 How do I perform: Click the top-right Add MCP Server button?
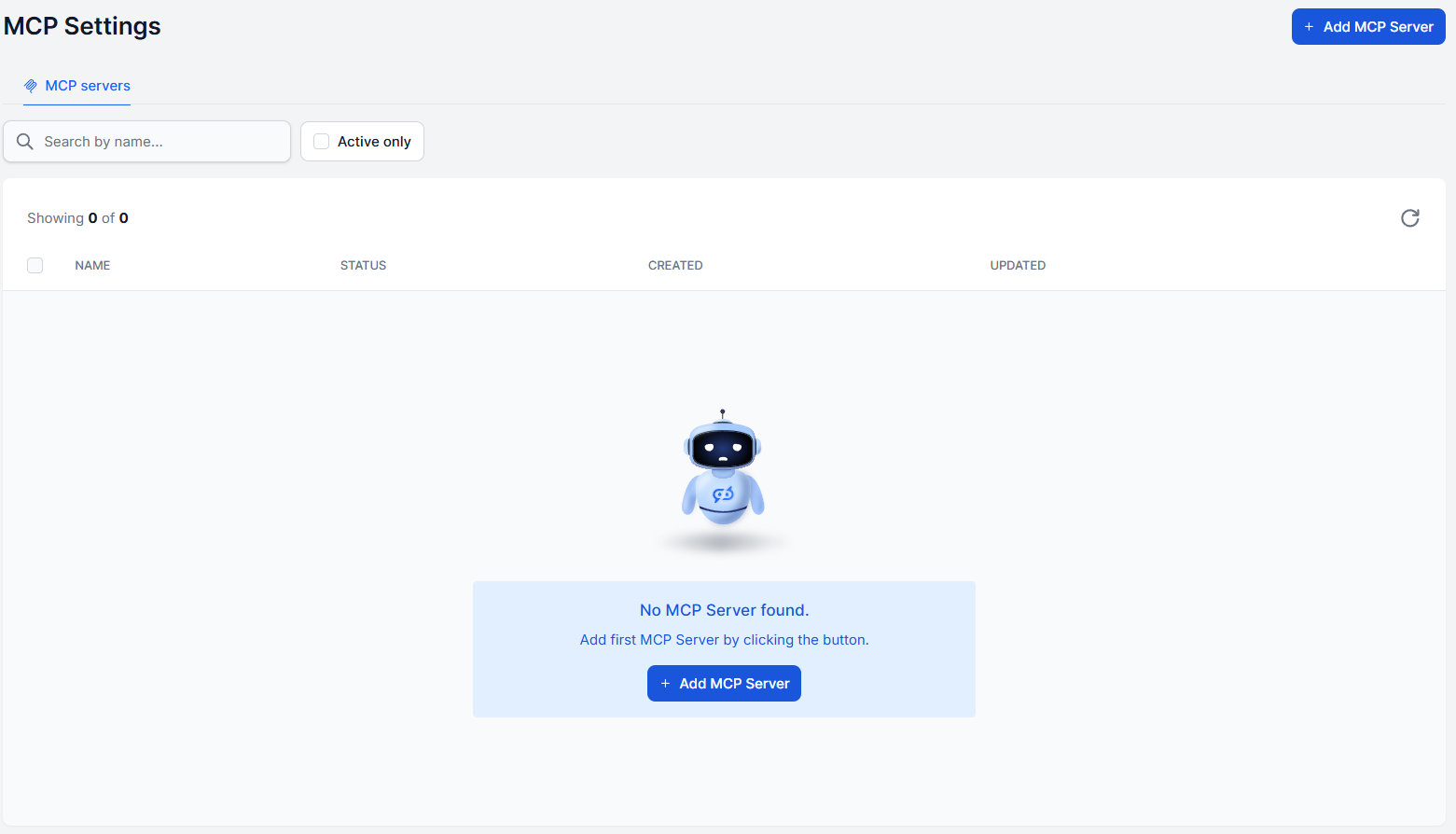tap(1368, 27)
